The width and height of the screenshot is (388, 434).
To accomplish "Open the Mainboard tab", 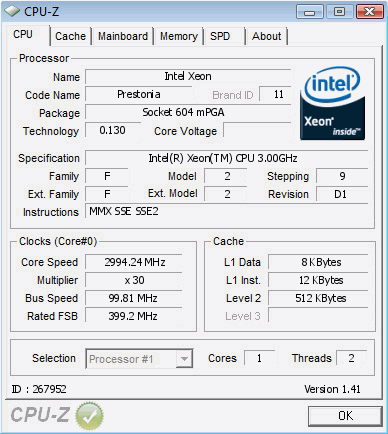I will (x=123, y=36).
